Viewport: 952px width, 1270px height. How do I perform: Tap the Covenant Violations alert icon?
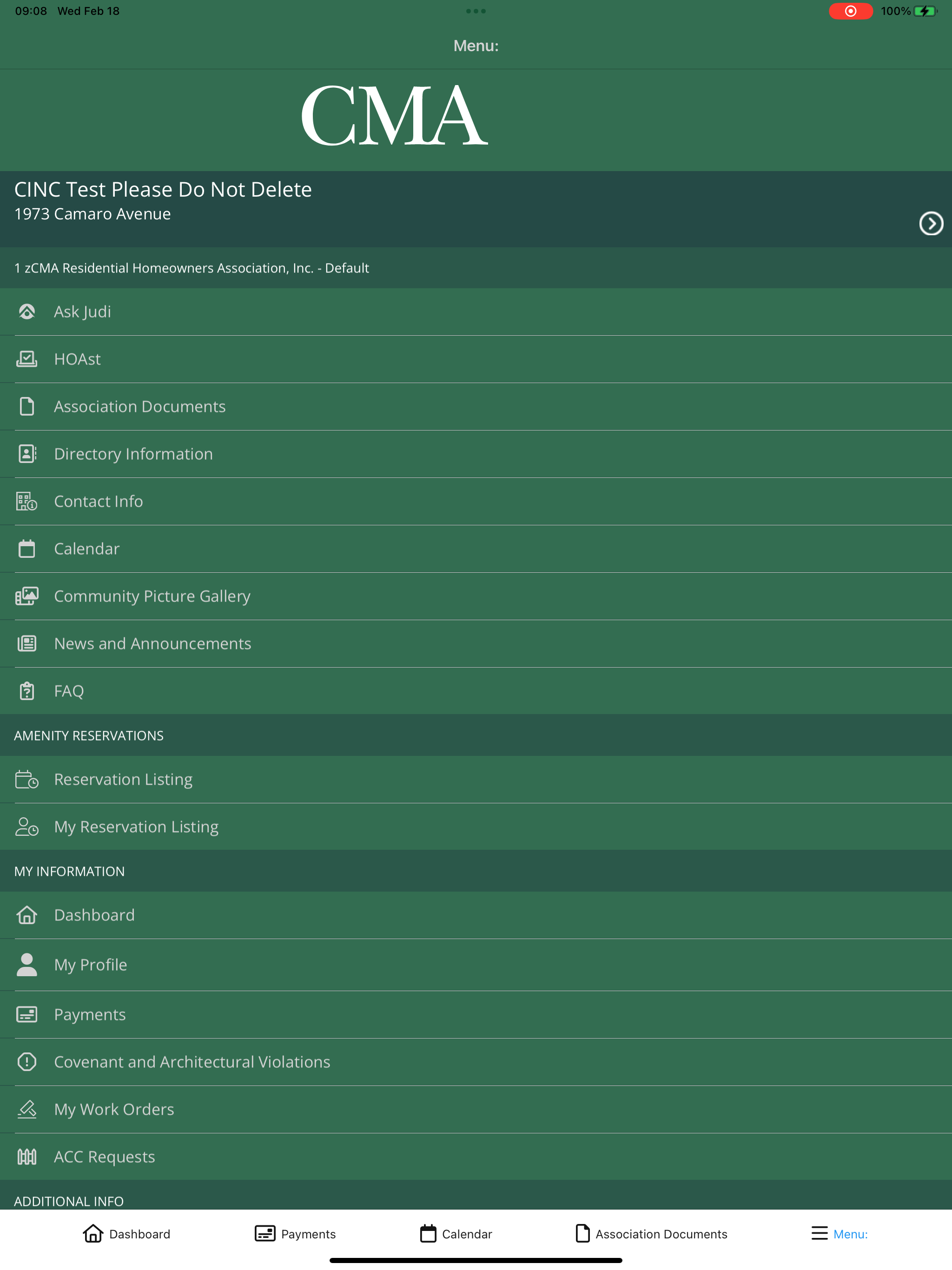coord(27,1062)
